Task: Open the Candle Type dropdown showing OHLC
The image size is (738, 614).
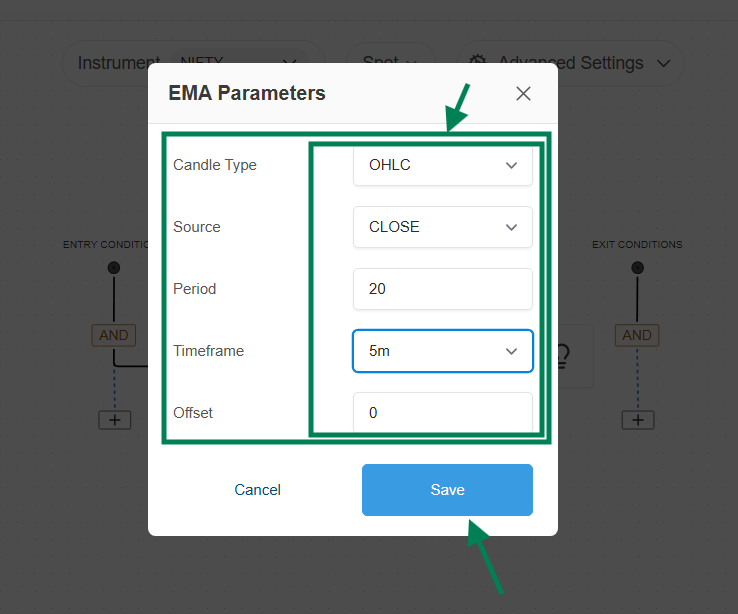Action: click(x=443, y=165)
